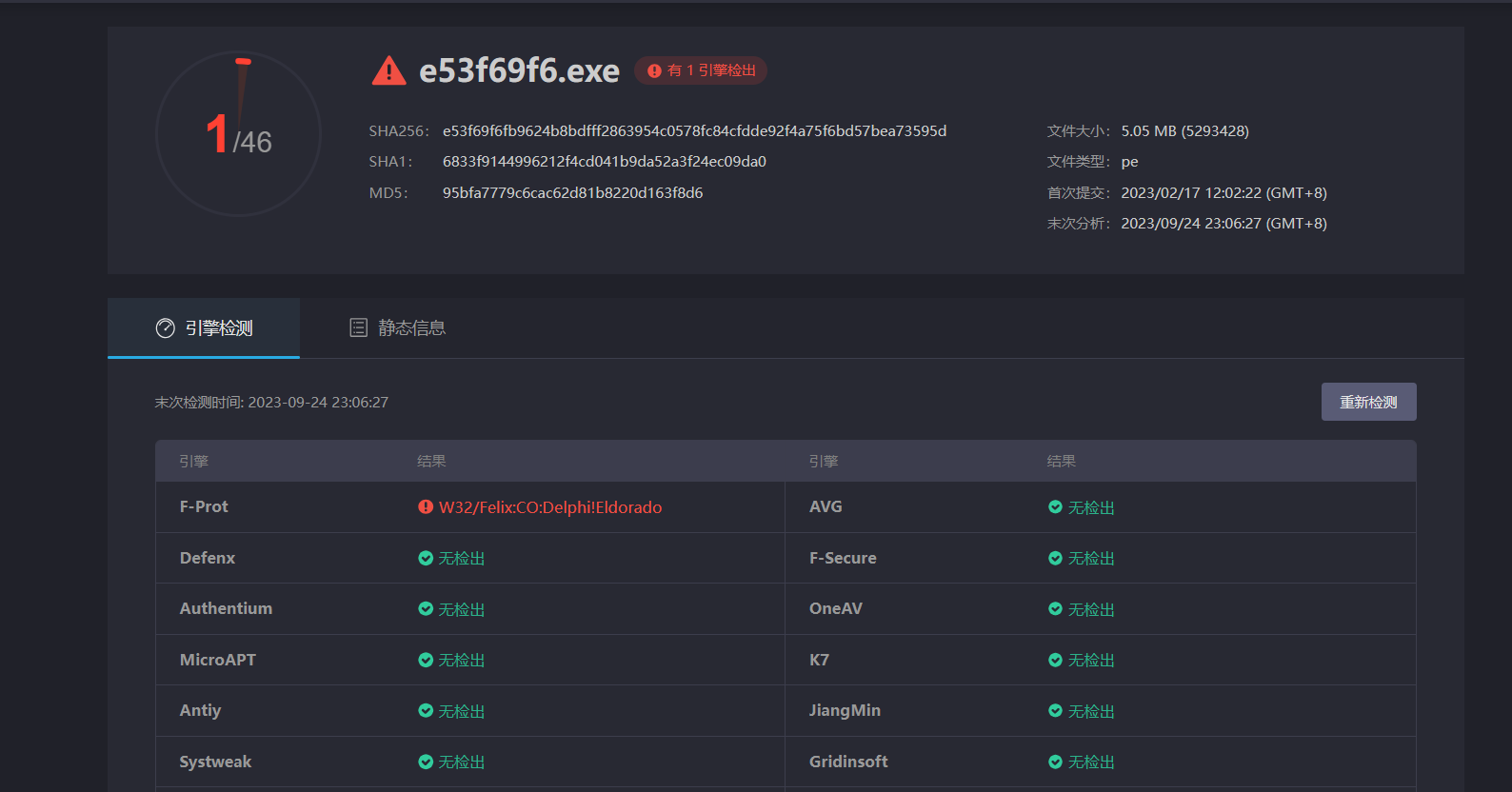Click the Systweak engine name
The width and height of the screenshot is (1512, 792).
click(x=215, y=762)
